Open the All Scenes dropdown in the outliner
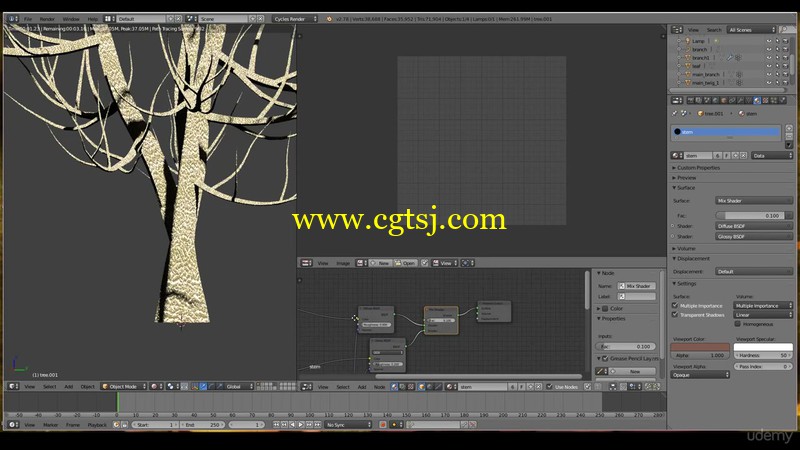 752,30
